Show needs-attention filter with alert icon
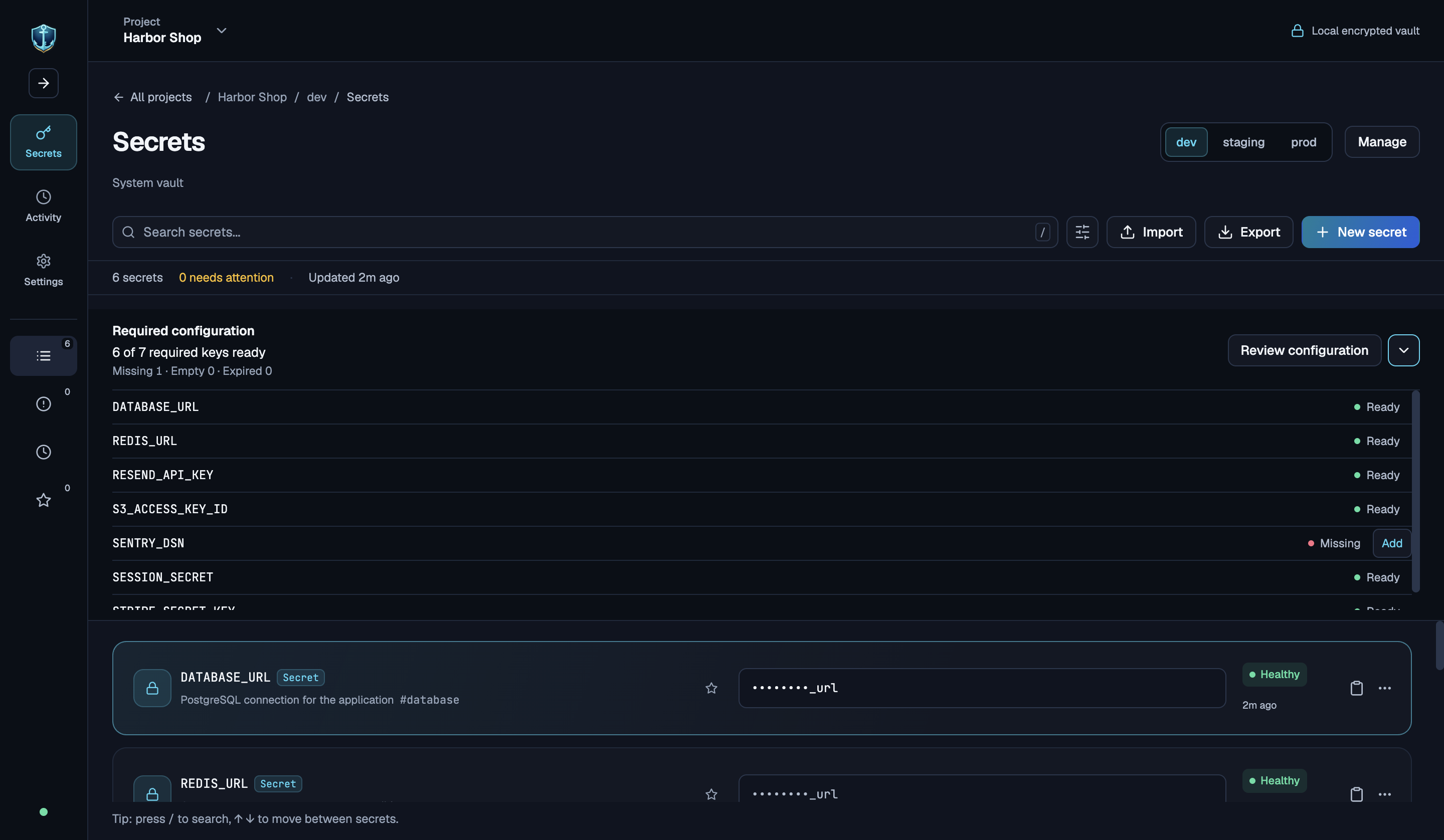The image size is (1444, 840). (x=44, y=404)
